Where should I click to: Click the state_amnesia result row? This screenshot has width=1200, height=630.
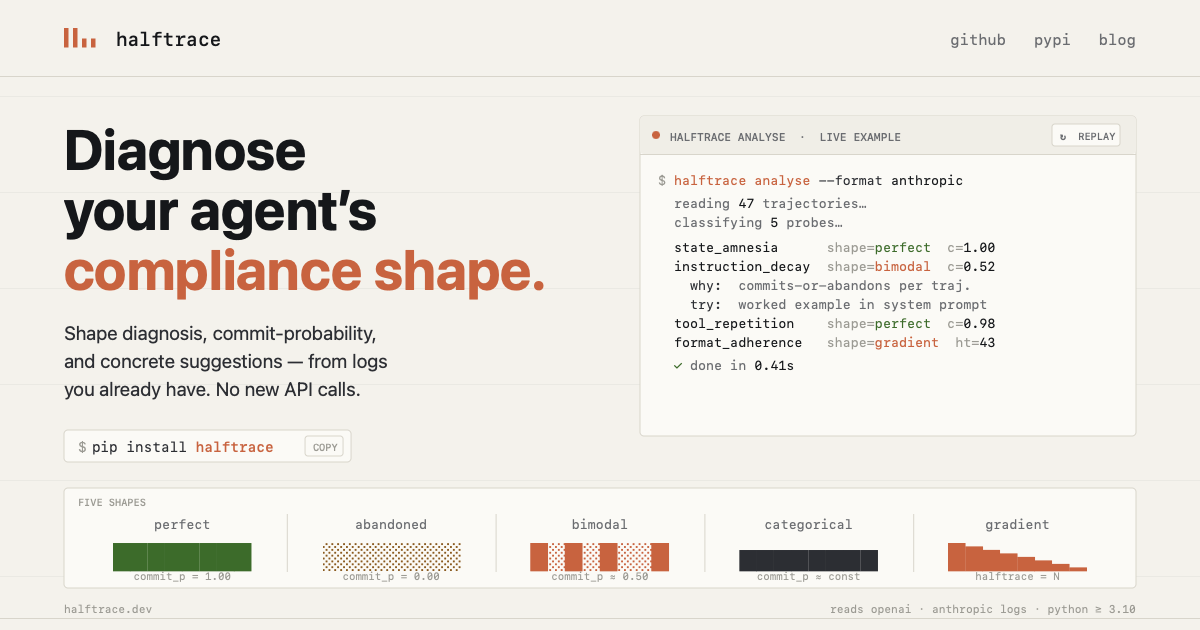pyautogui.click(x=834, y=248)
